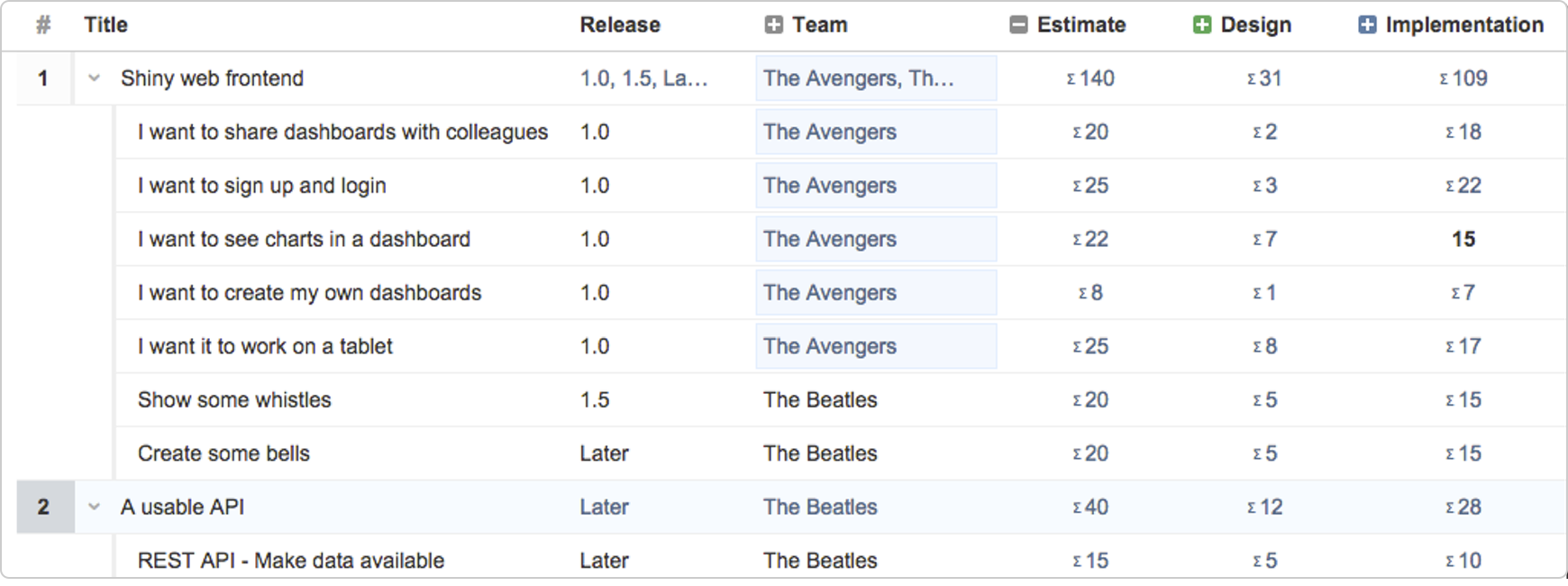
Task: Open Team field for share dashboards story
Action: click(876, 132)
